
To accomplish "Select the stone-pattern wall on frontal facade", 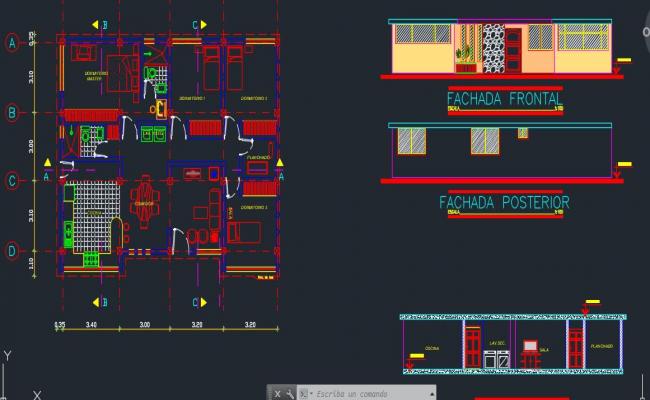I will tap(492, 50).
